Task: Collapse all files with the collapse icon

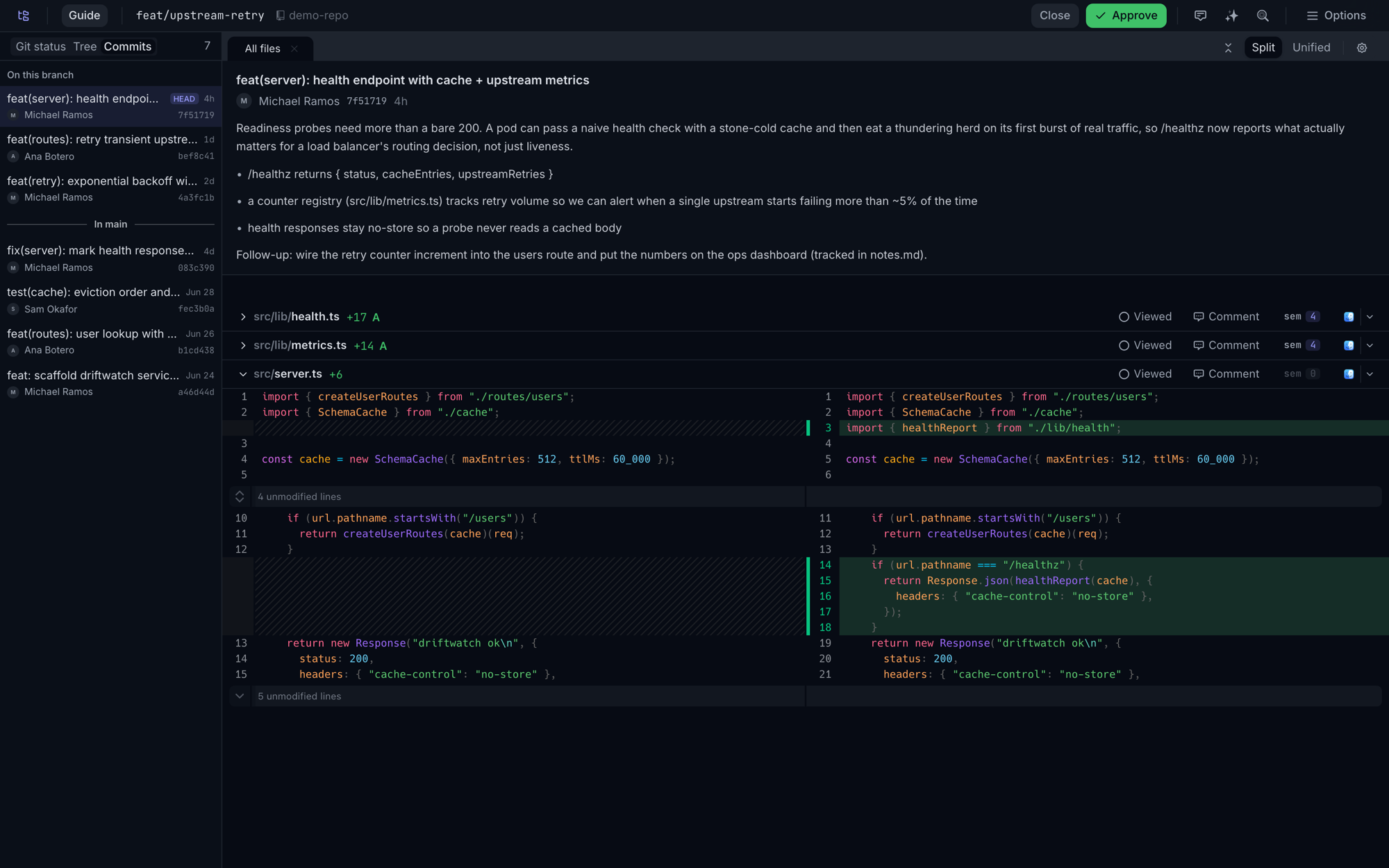Action: [1228, 48]
